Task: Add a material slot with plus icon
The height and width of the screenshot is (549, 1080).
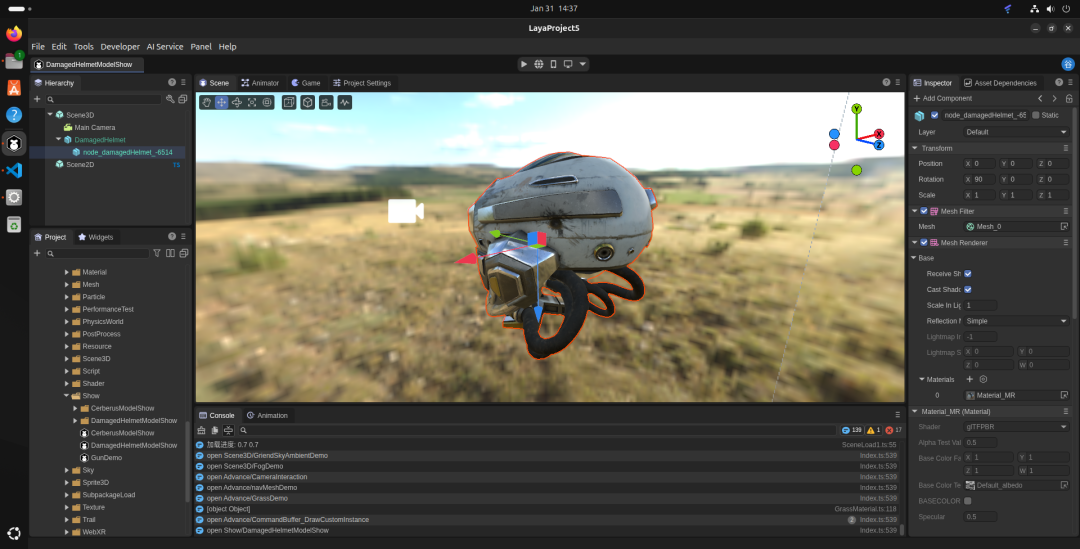Action: click(969, 379)
